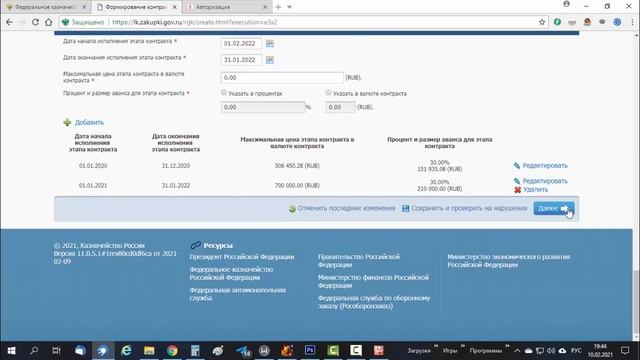640x360 pixels.
Task: Show hidden system tray icons chevron
Action: pyautogui.click(x=517, y=351)
